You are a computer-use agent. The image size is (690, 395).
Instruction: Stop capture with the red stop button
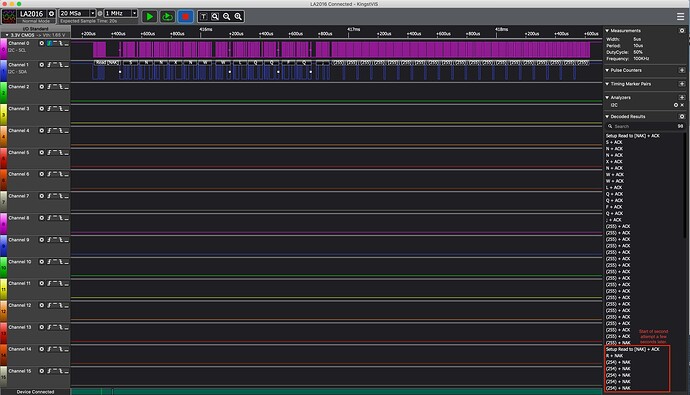pos(185,17)
